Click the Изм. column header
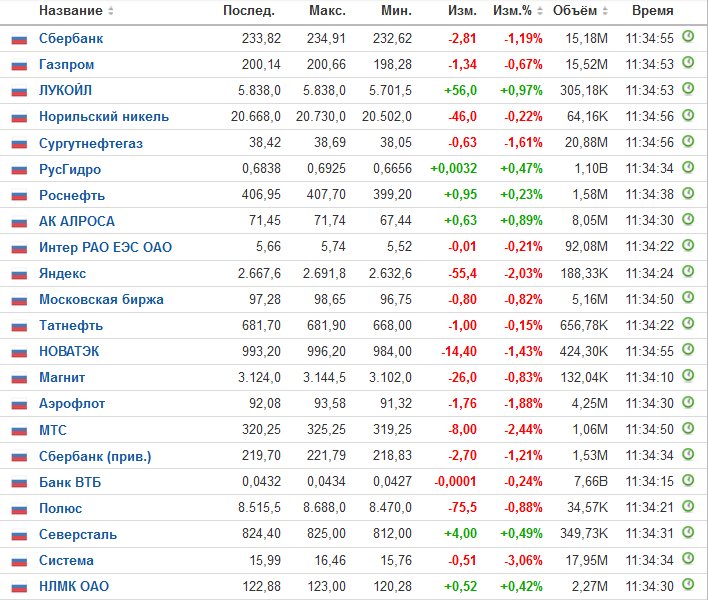 tap(462, 11)
